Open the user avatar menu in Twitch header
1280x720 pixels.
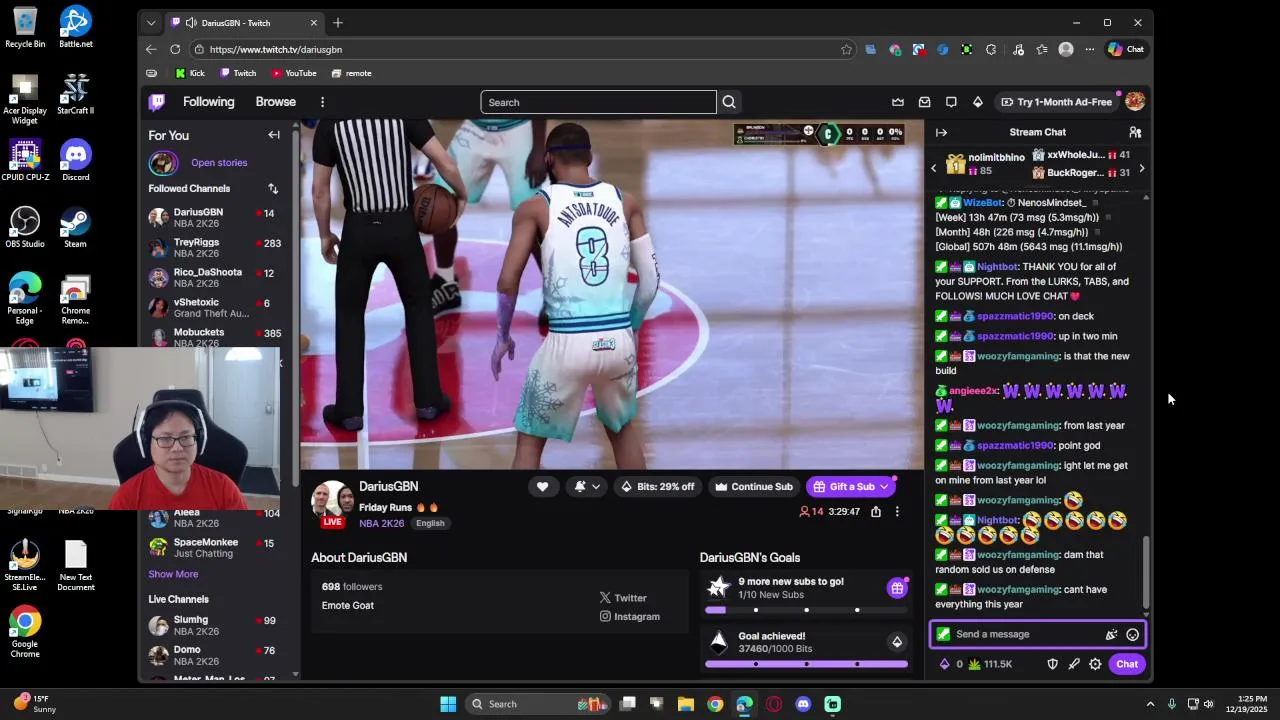pos(1135,102)
